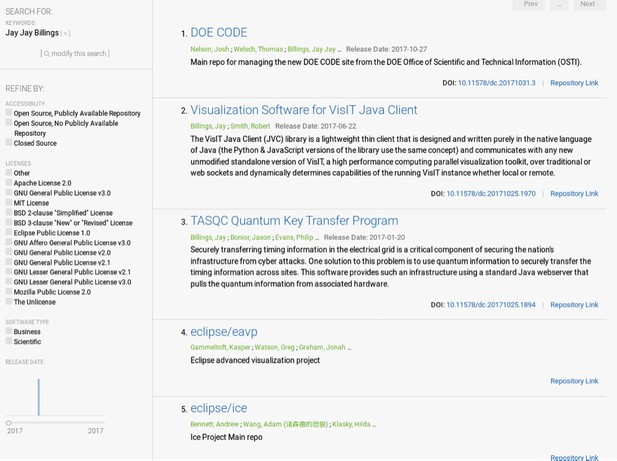
Task: Click the release date histogram bar
Action: click(39, 397)
